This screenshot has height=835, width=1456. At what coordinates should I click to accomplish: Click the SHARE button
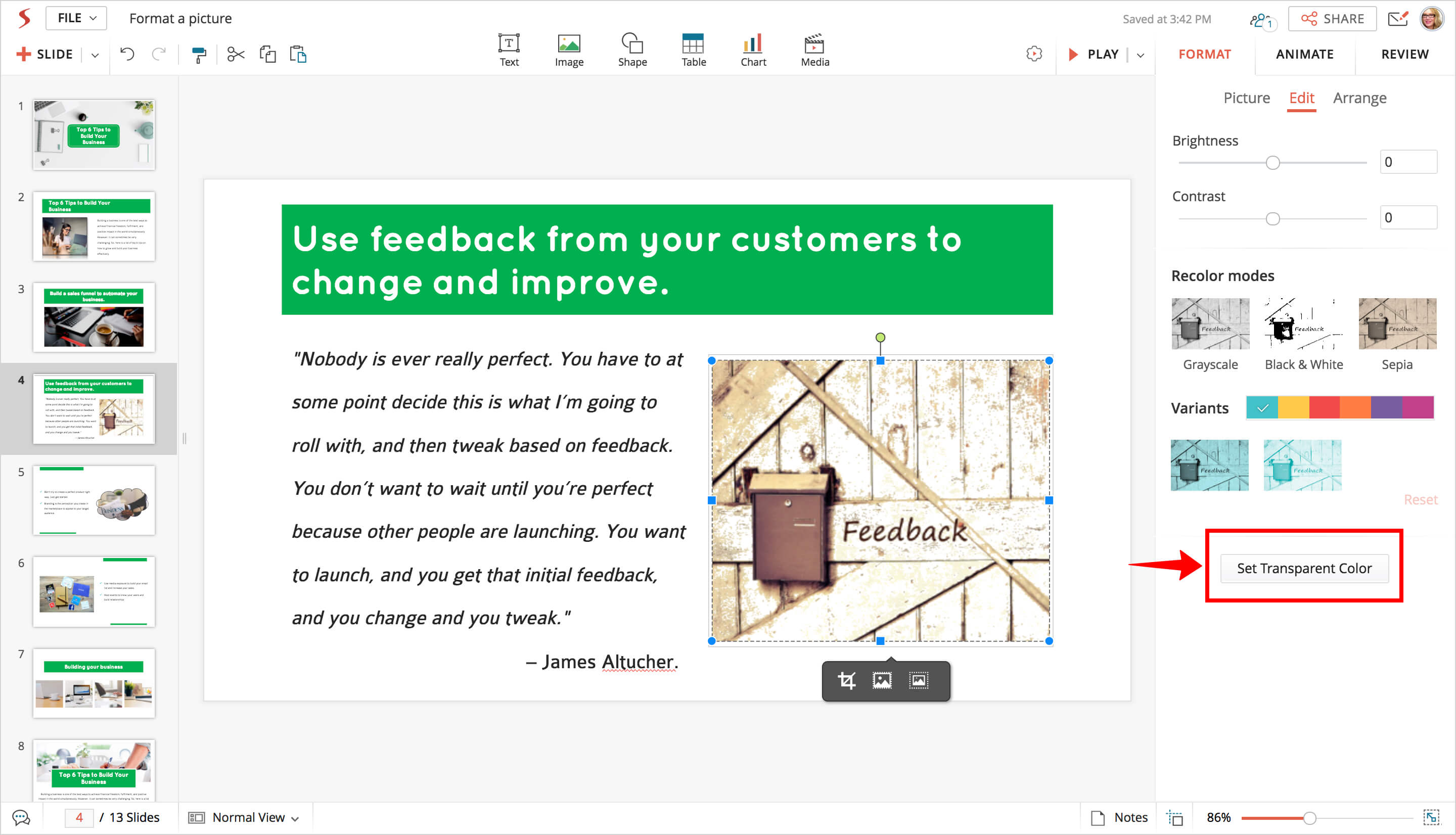point(1332,19)
